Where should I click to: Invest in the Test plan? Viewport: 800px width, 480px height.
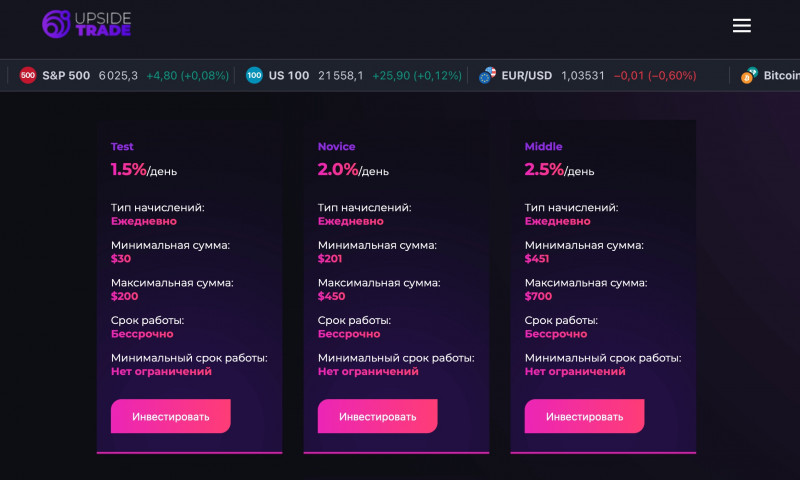[170, 416]
